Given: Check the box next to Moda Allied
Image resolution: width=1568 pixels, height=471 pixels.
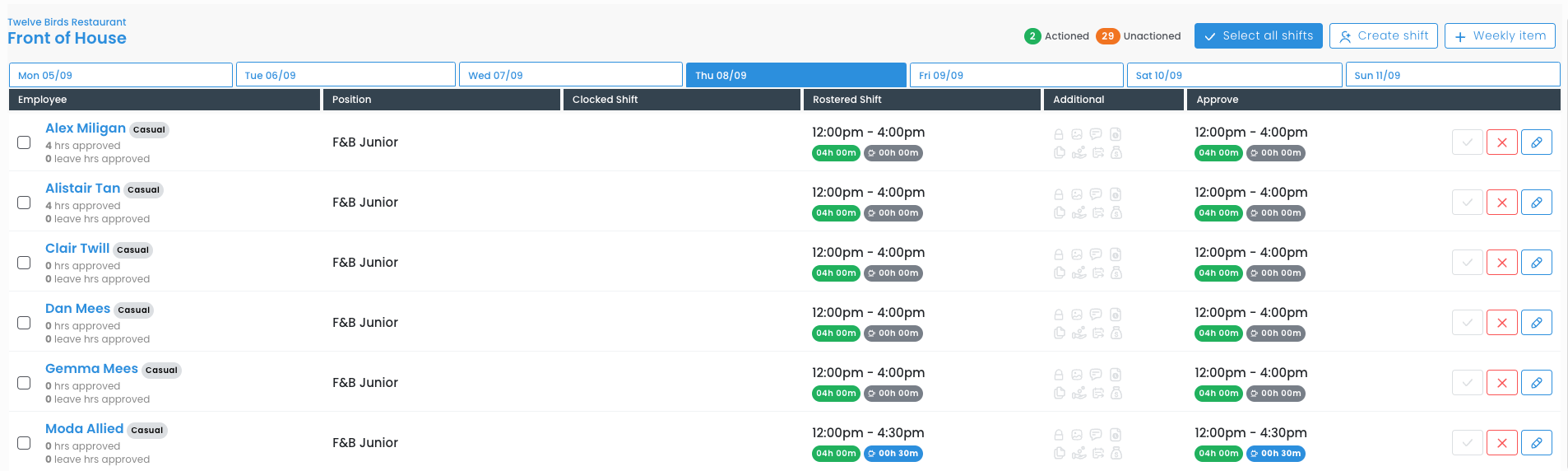Looking at the screenshot, I should tap(25, 443).
